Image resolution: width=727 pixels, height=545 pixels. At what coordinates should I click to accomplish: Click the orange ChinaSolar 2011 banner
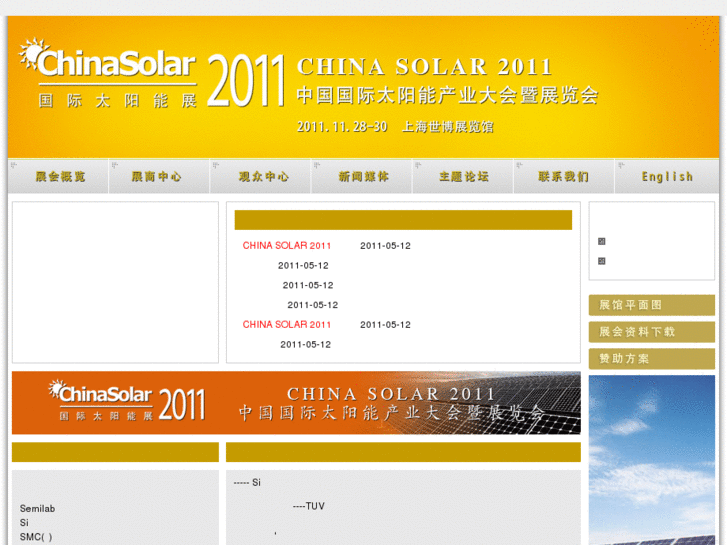[296, 403]
